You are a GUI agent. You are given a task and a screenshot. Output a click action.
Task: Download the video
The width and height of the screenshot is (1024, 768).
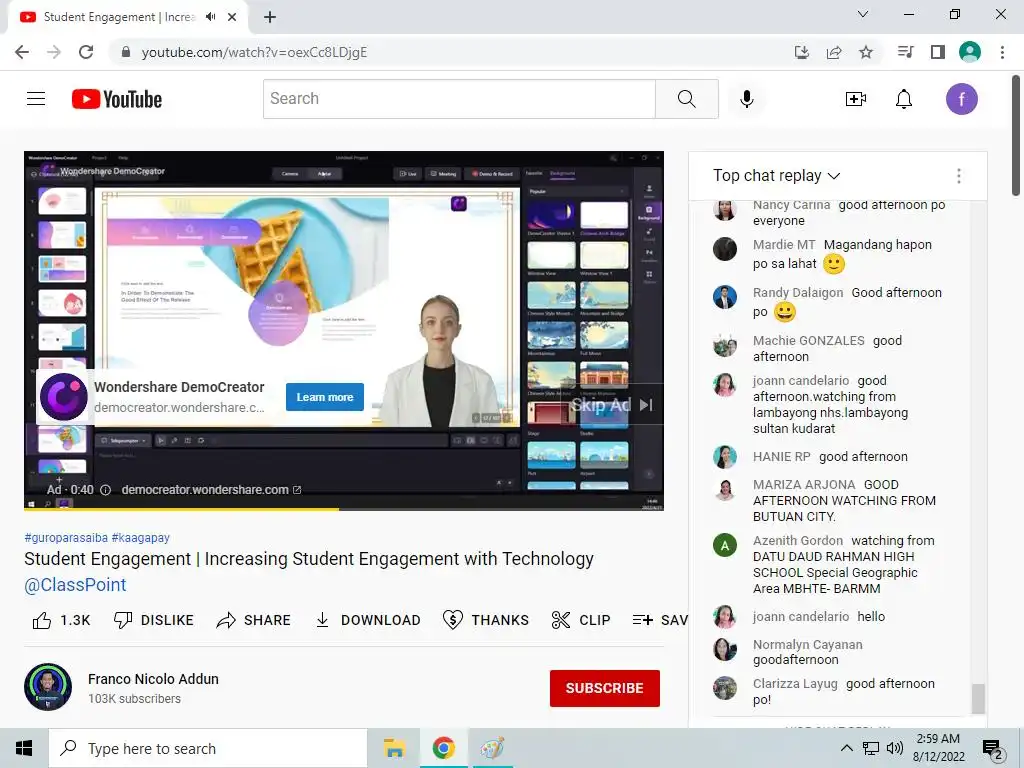[368, 620]
